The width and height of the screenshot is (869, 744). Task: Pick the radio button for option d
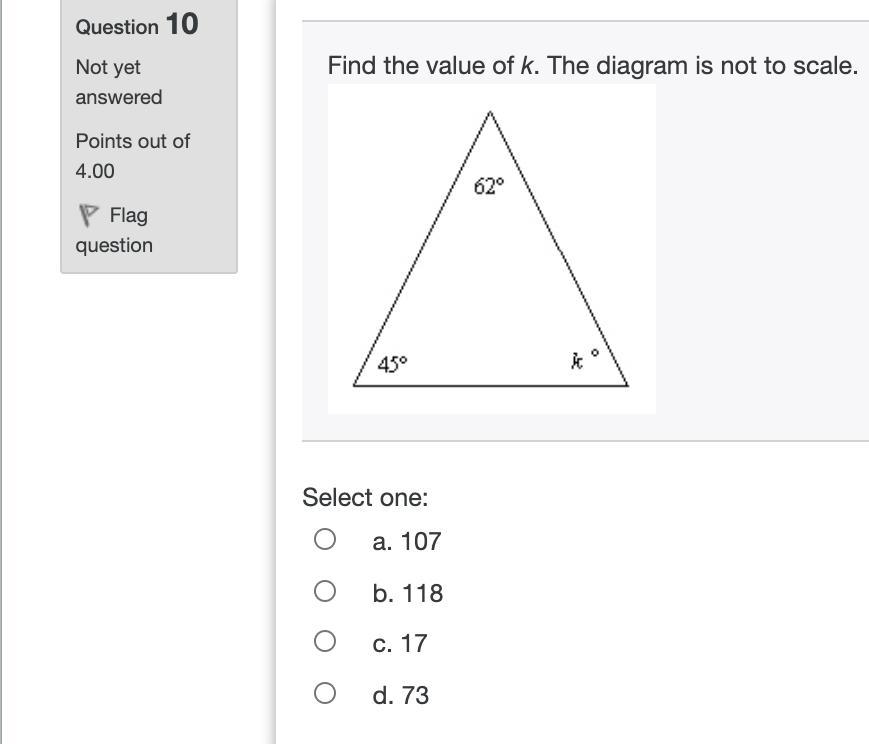click(325, 693)
